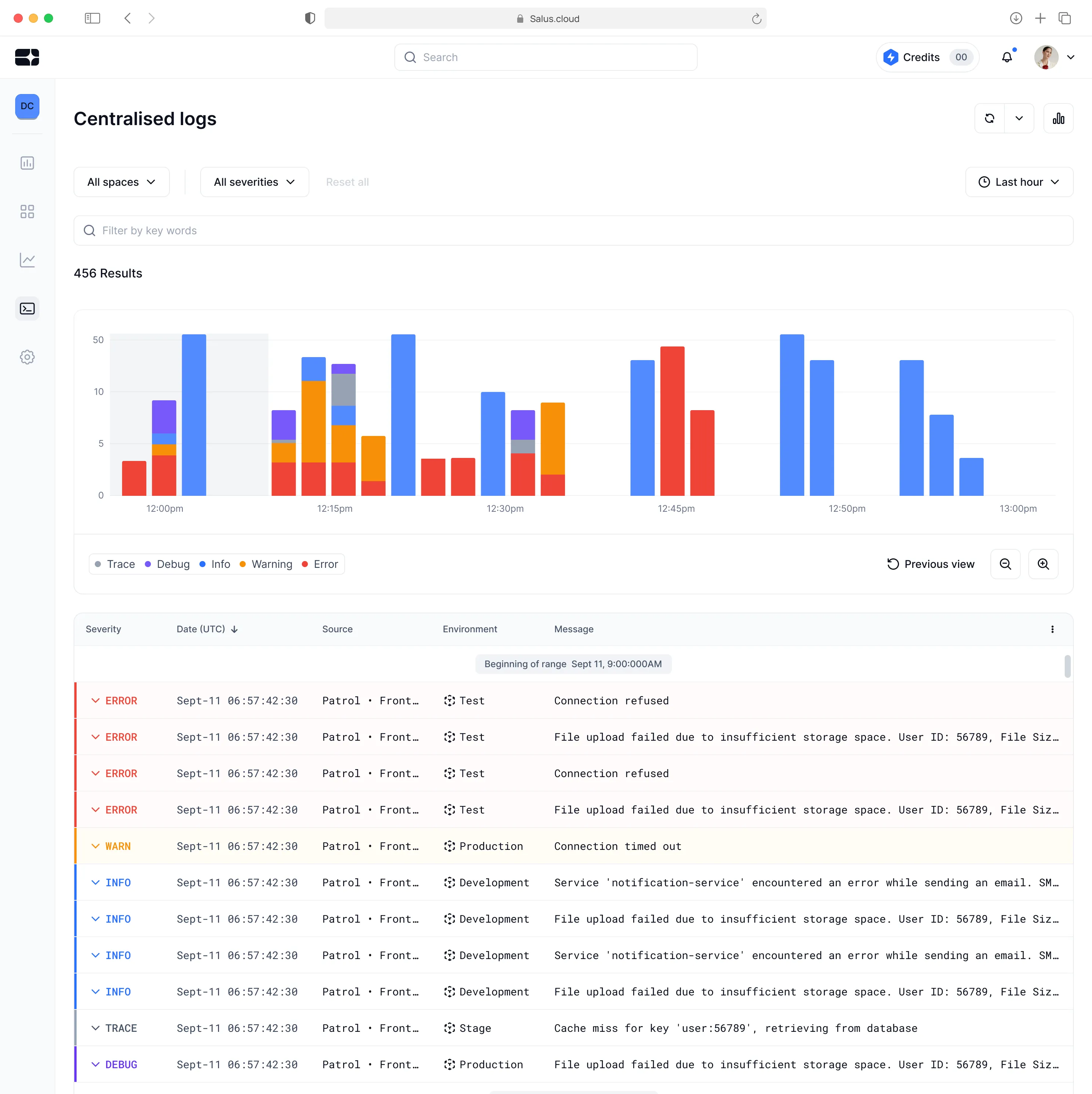
Task: Click the Filter by key words field
Action: (574, 230)
